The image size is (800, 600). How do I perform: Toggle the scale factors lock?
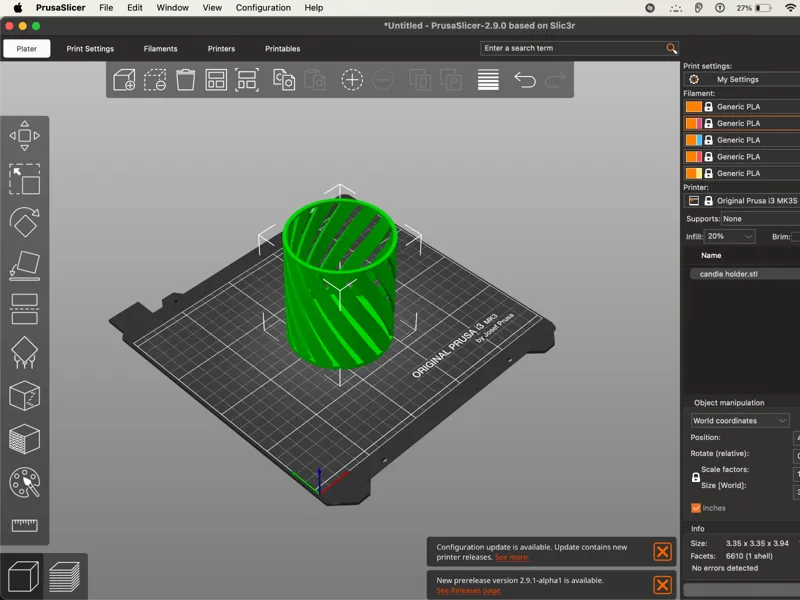coord(695,478)
